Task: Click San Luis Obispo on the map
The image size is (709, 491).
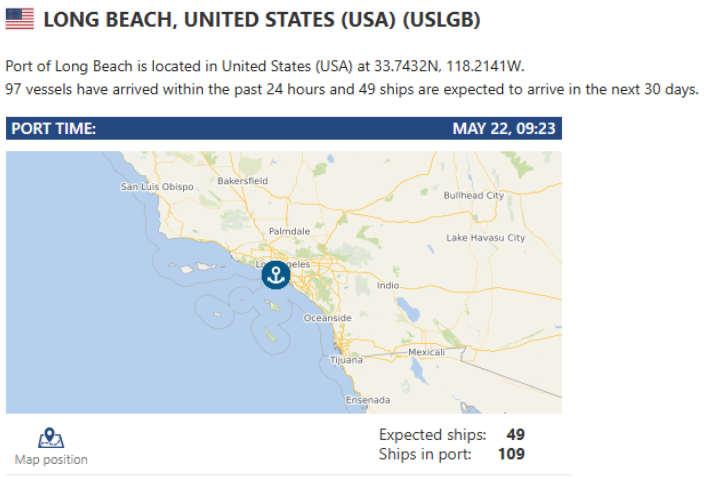Action: point(157,186)
